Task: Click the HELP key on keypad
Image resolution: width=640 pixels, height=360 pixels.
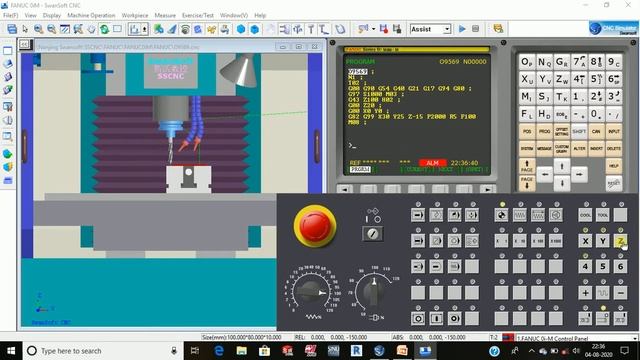Action: pyautogui.click(x=614, y=166)
